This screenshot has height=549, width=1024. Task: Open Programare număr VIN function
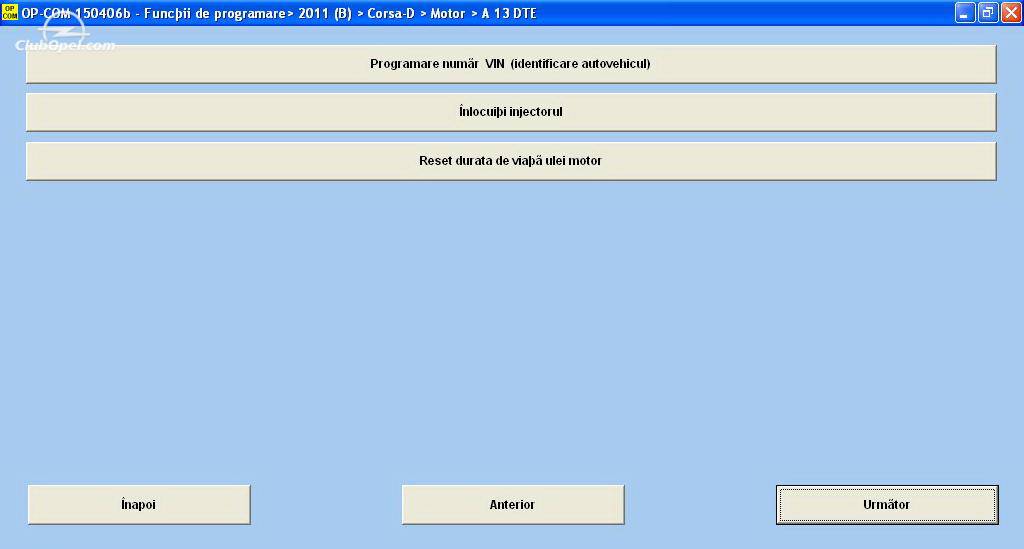tap(511, 64)
